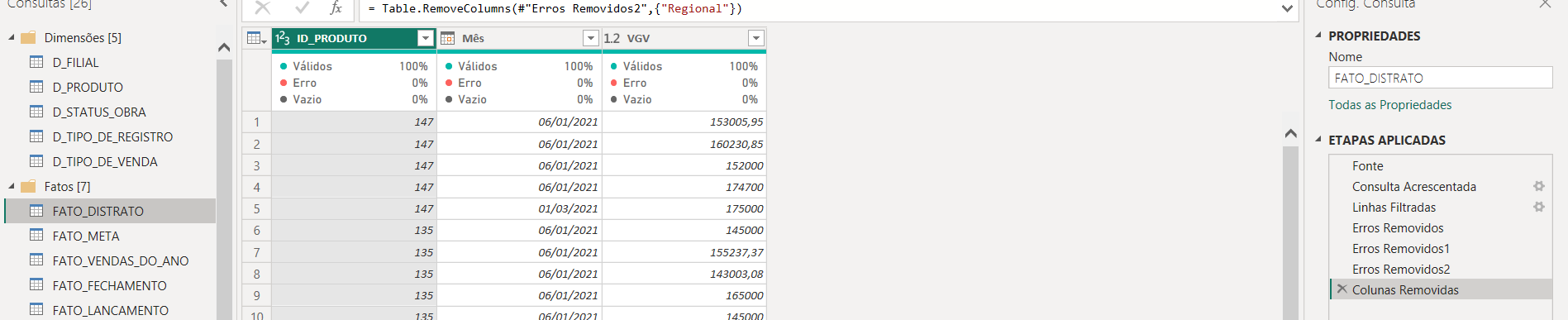The height and width of the screenshot is (320, 1568).
Task: Click the D_TIPO_DE_VENDA table icon
Action: [36, 161]
